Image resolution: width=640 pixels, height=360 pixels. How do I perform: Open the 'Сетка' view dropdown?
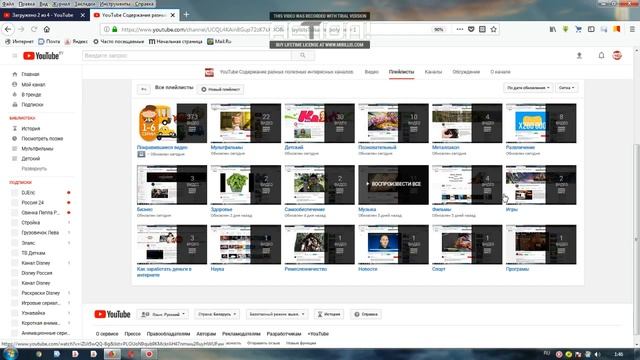tap(567, 88)
